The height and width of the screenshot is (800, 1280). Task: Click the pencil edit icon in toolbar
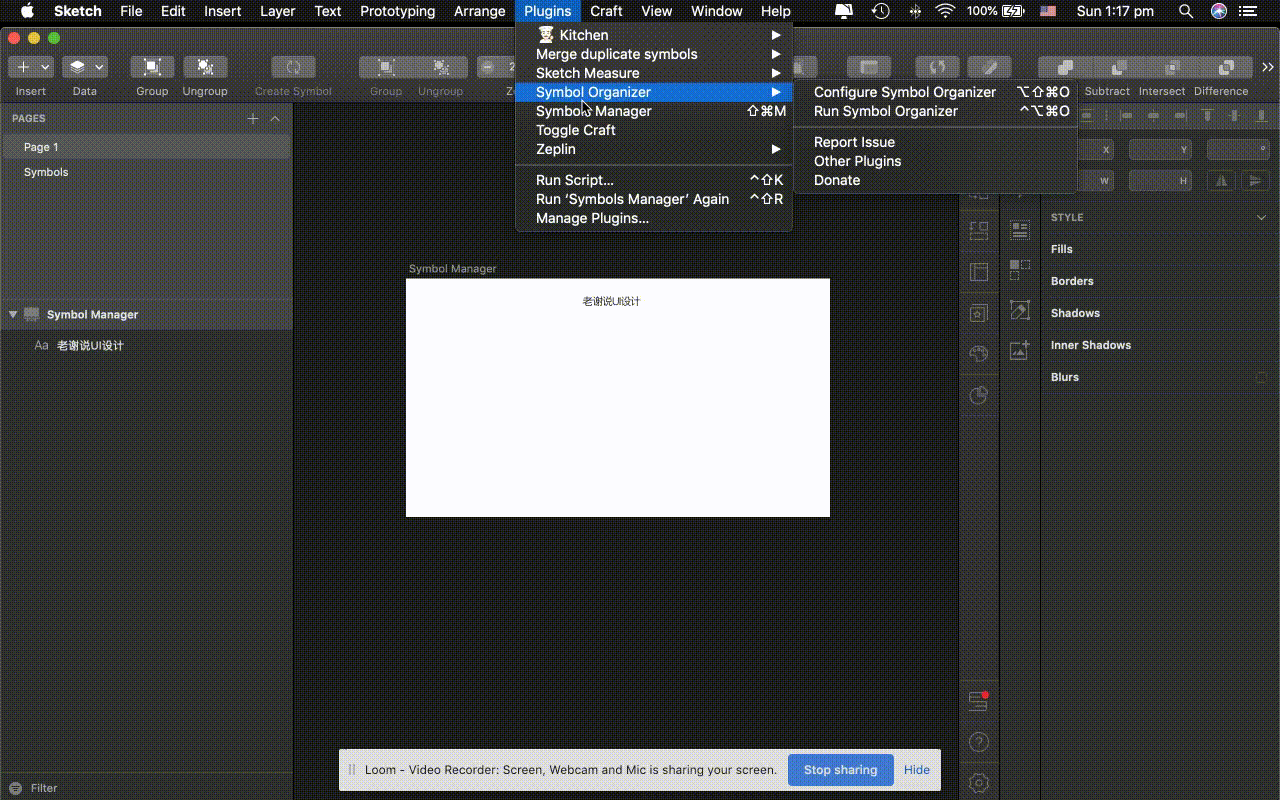(989, 67)
